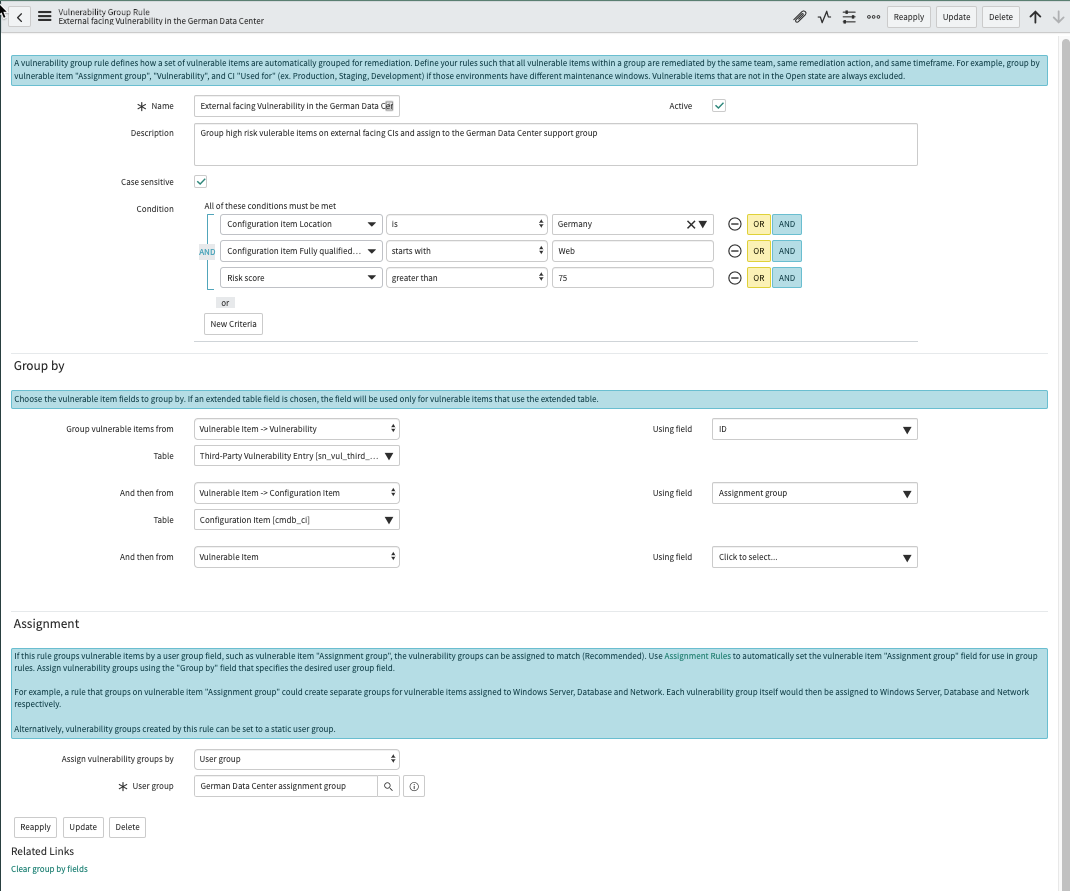Click AND on the Germany condition row
The width and height of the screenshot is (1070, 891).
pyautogui.click(x=787, y=224)
